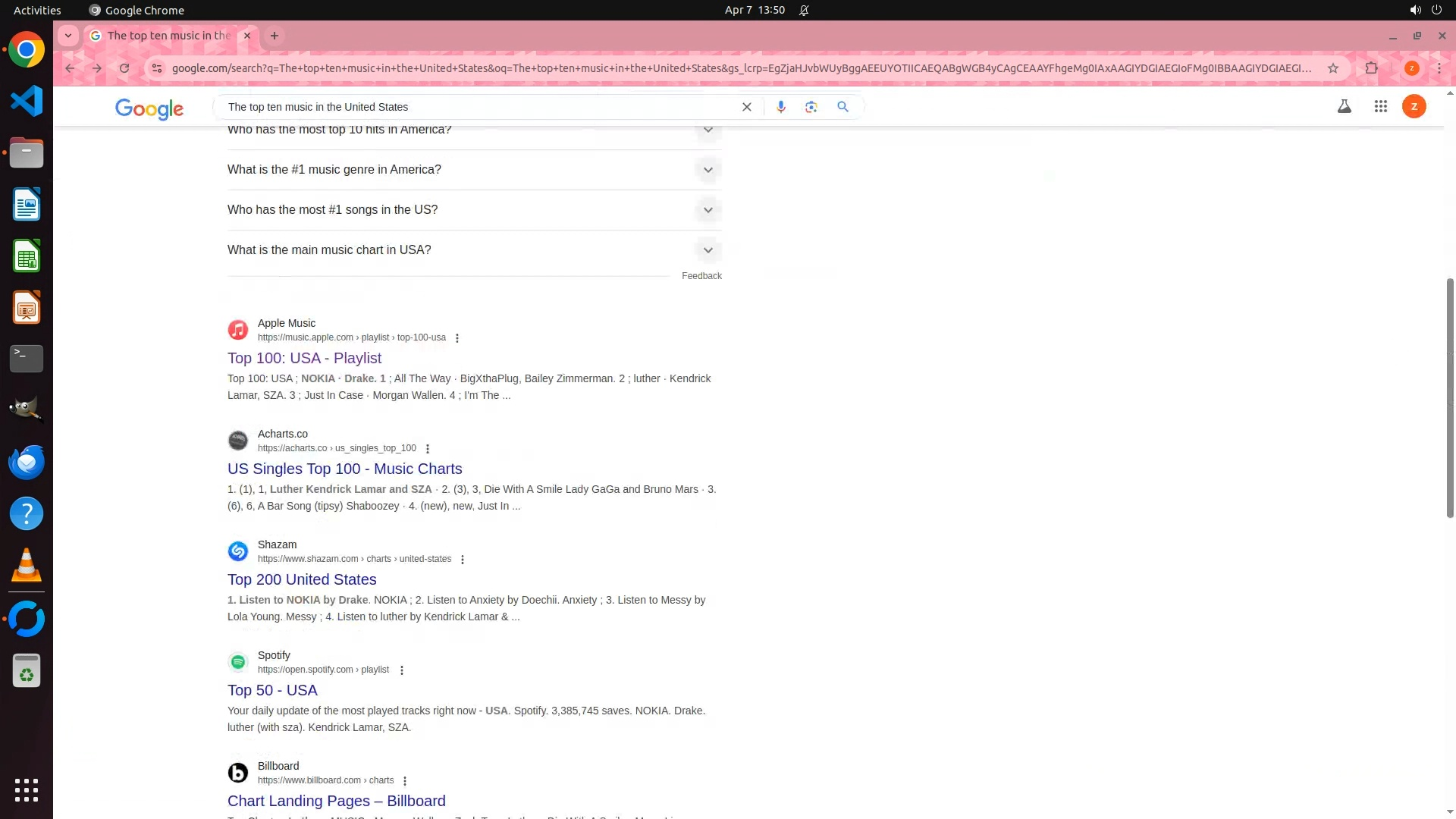The image size is (1456, 819).
Task: Reload the current page
Action: pos(124,68)
